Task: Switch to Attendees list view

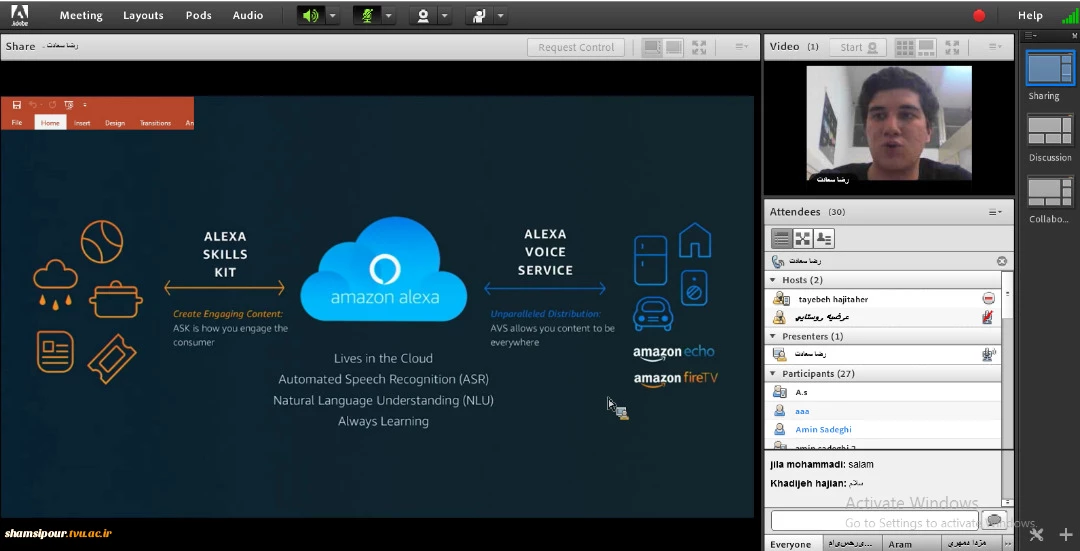Action: pos(781,238)
